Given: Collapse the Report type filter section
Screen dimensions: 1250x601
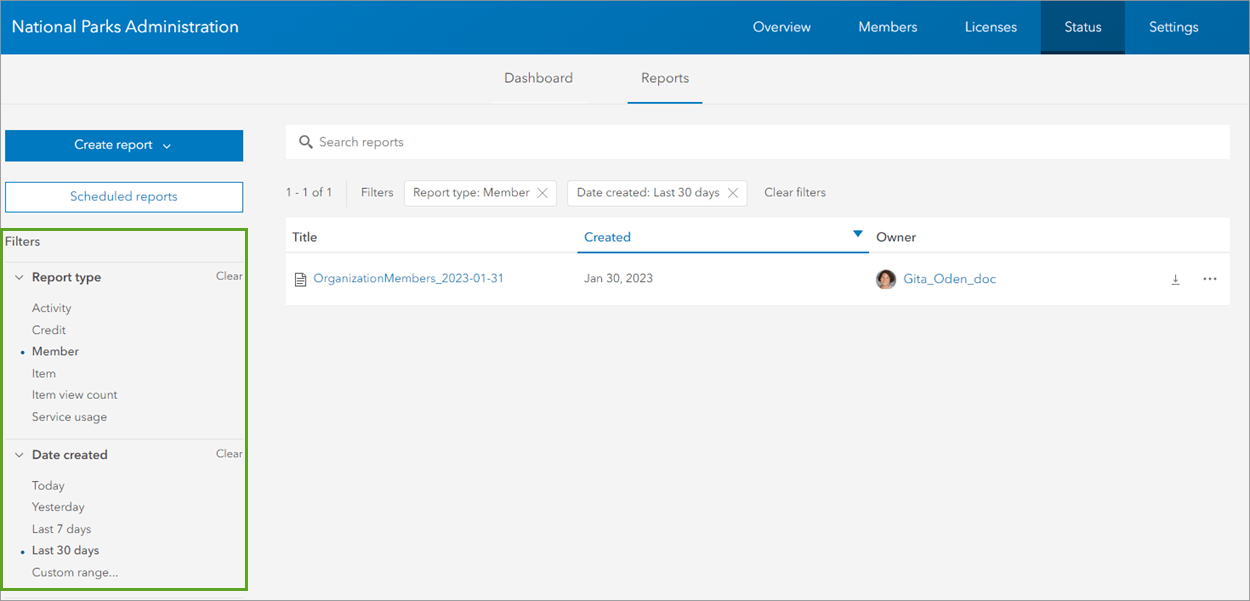Looking at the screenshot, I should 17,277.
